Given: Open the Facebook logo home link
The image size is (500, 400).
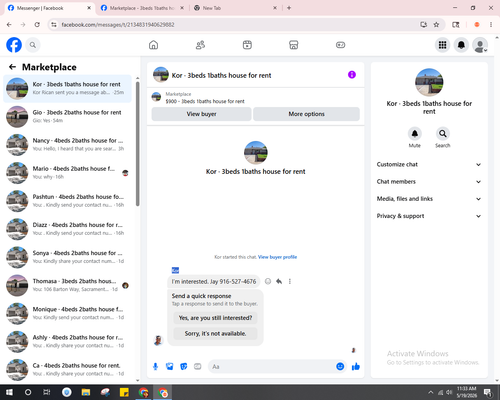Looking at the screenshot, I should click(14, 45).
